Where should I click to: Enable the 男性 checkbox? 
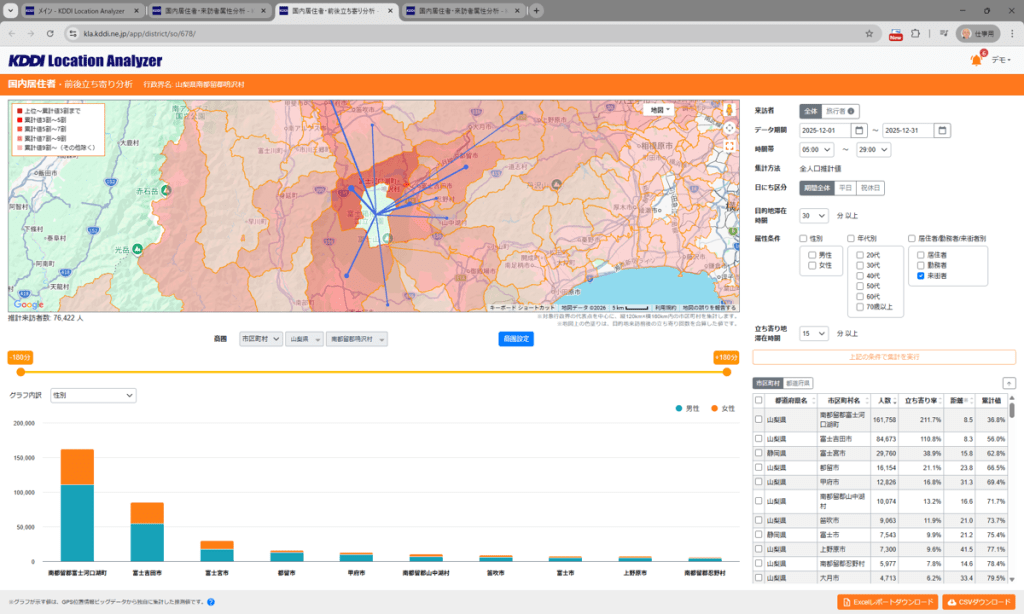(x=813, y=255)
